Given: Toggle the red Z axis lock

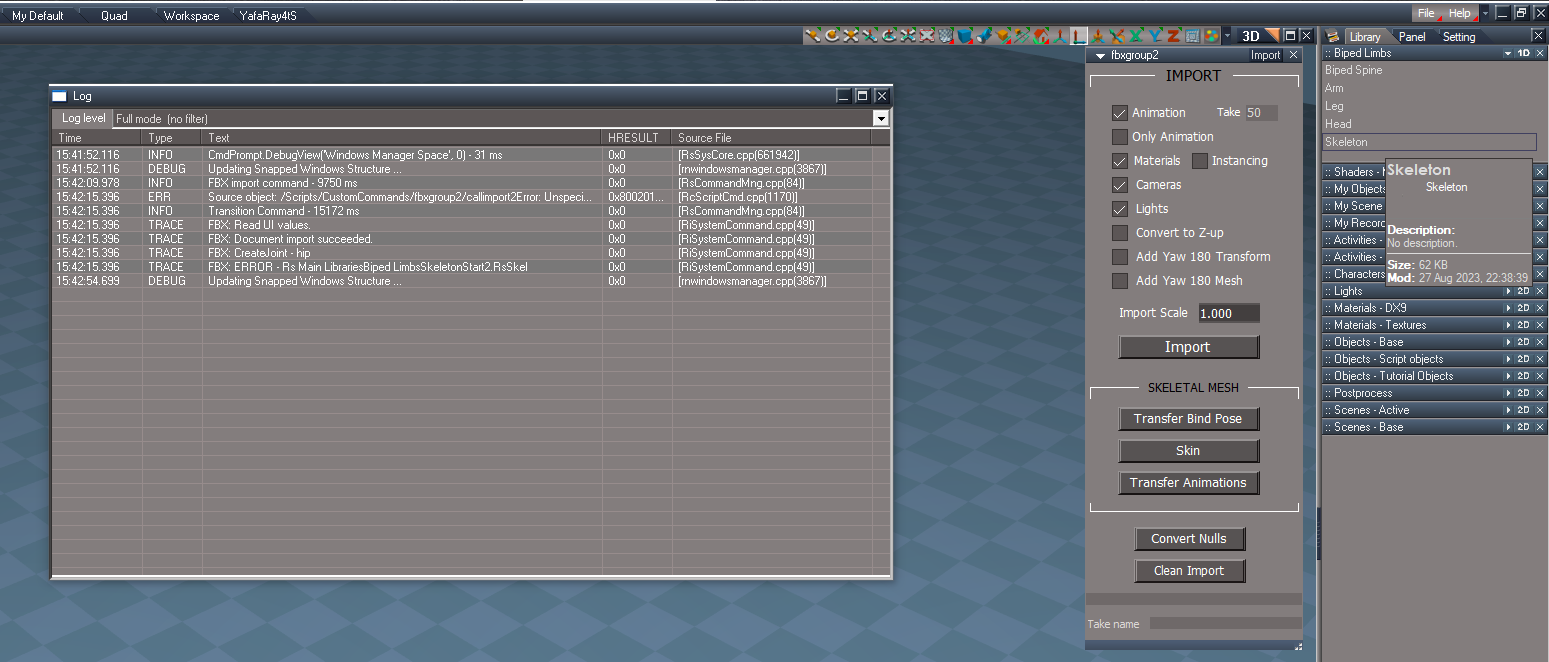Looking at the screenshot, I should [1173, 36].
